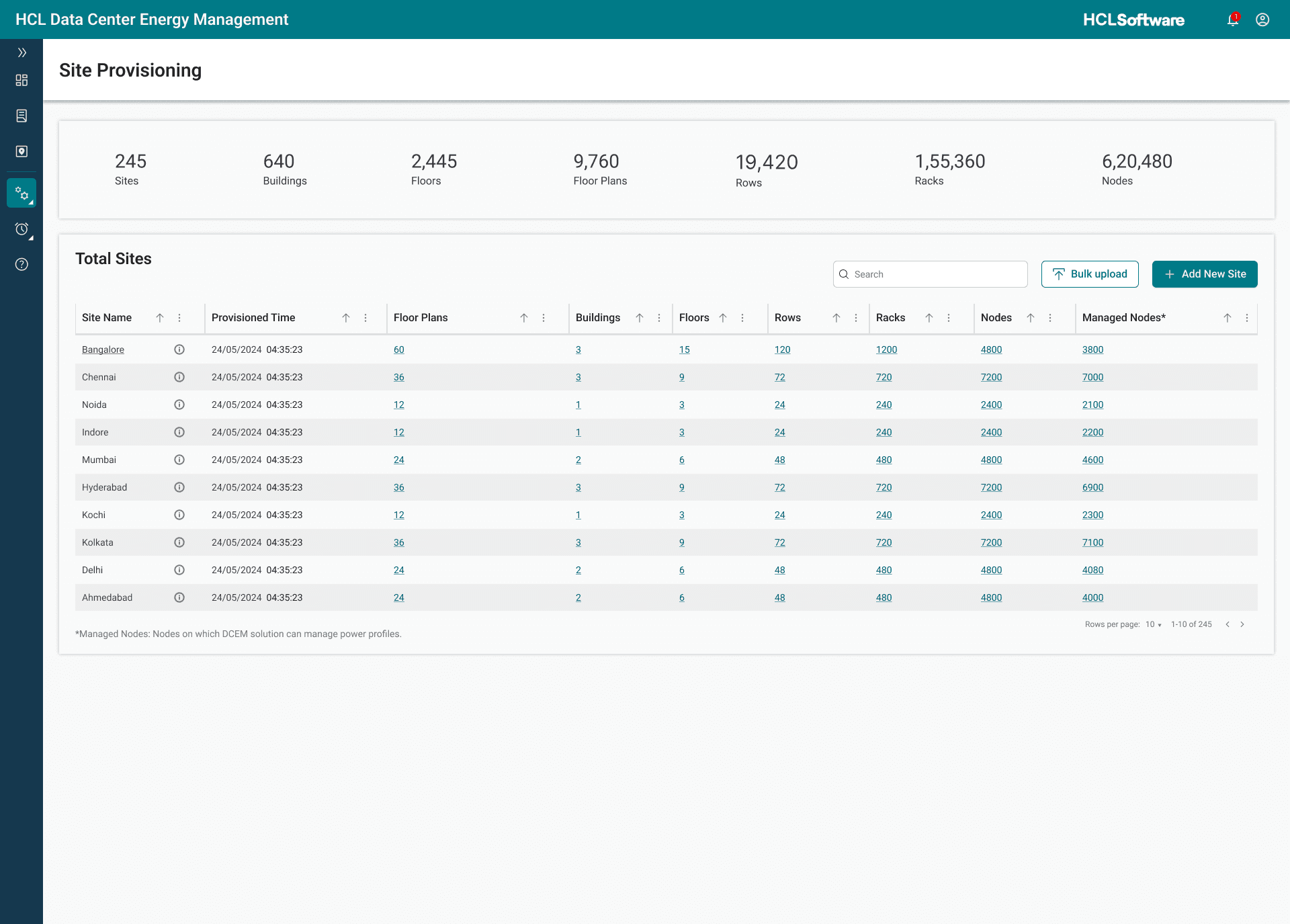Show info for Hyderabad site
1290x924 pixels.
pos(179,487)
